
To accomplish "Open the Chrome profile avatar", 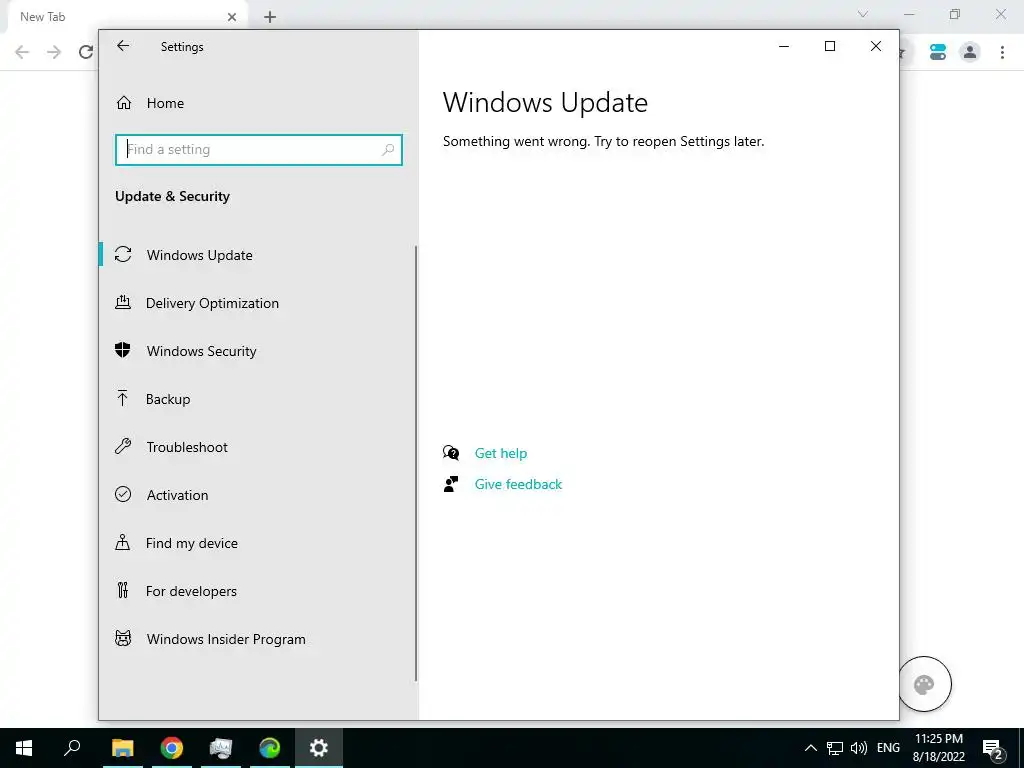I will [x=970, y=52].
